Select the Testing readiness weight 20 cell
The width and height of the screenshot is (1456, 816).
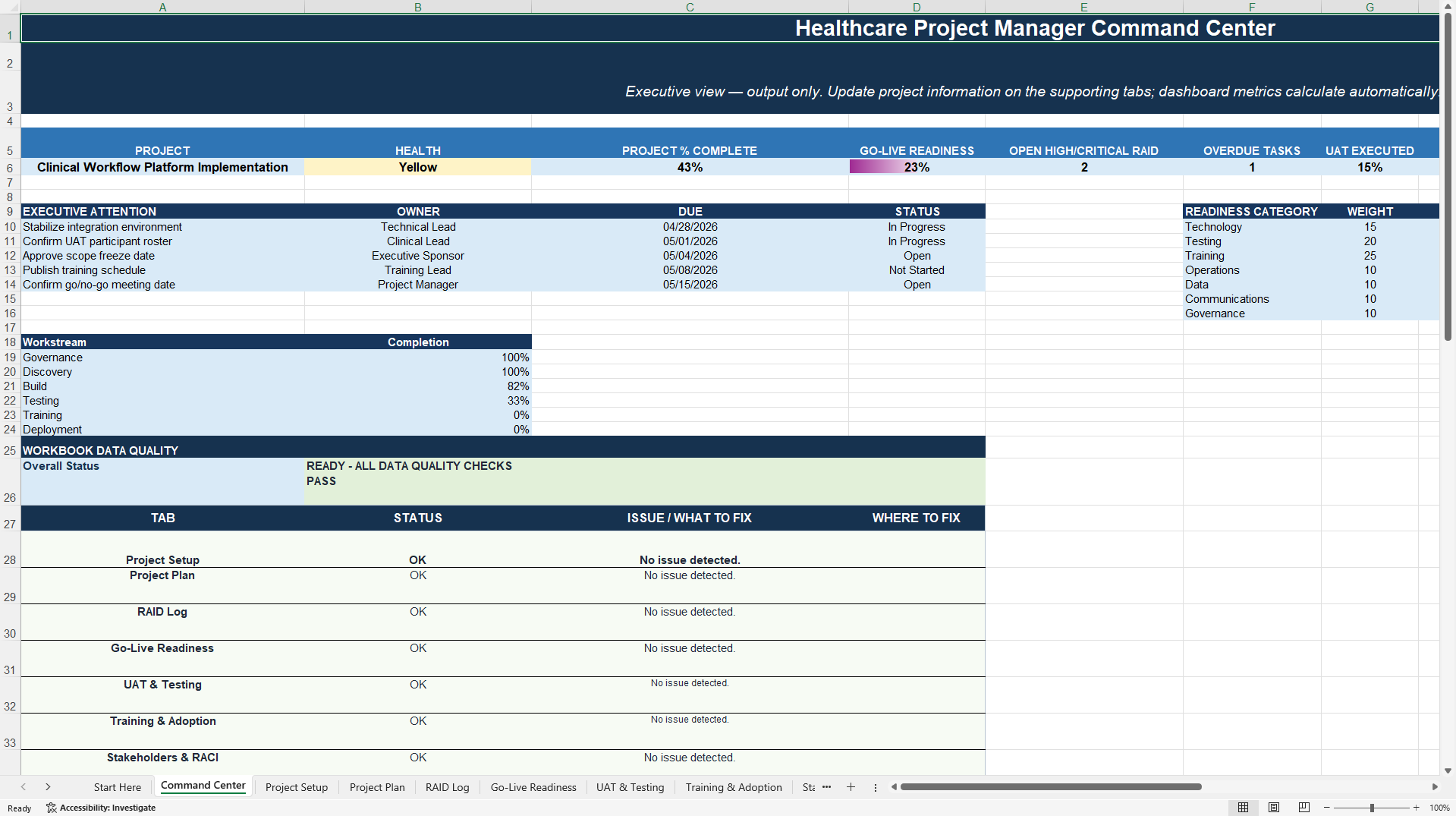(1370, 241)
